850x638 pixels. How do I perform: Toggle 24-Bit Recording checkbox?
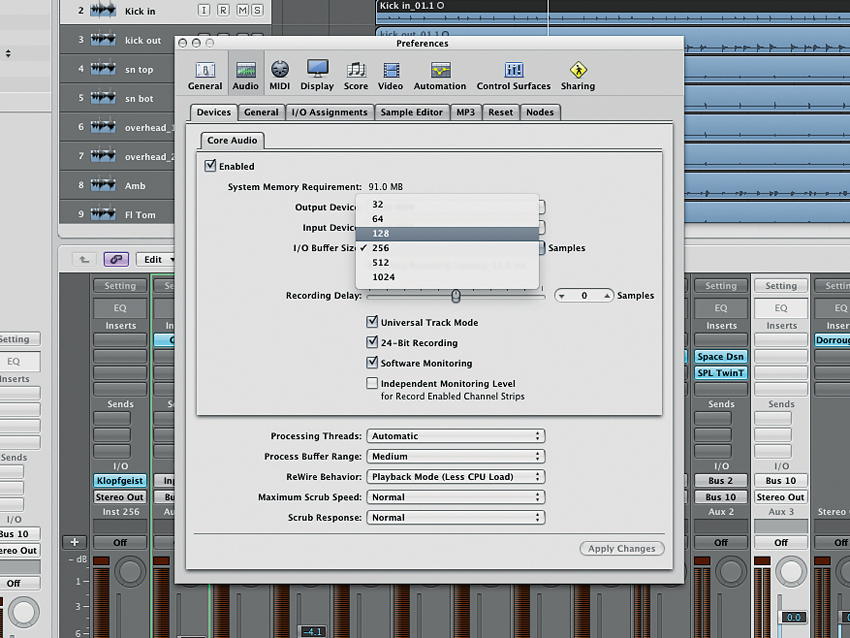coord(372,342)
